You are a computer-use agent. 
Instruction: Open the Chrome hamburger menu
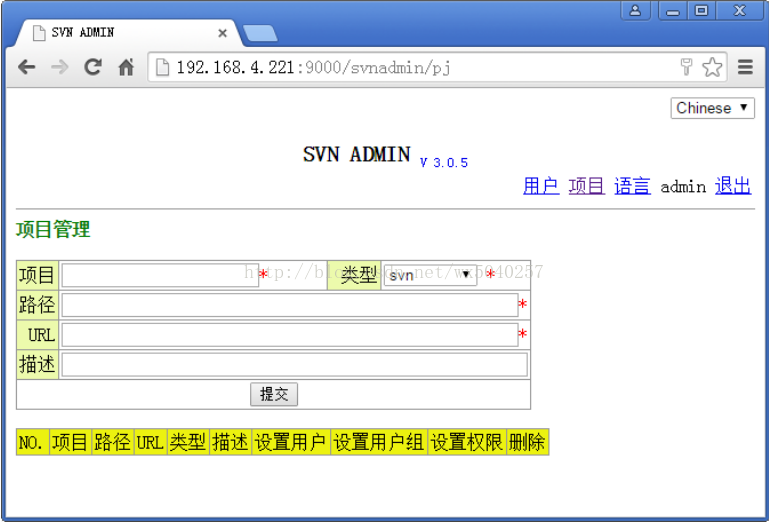pos(745,67)
